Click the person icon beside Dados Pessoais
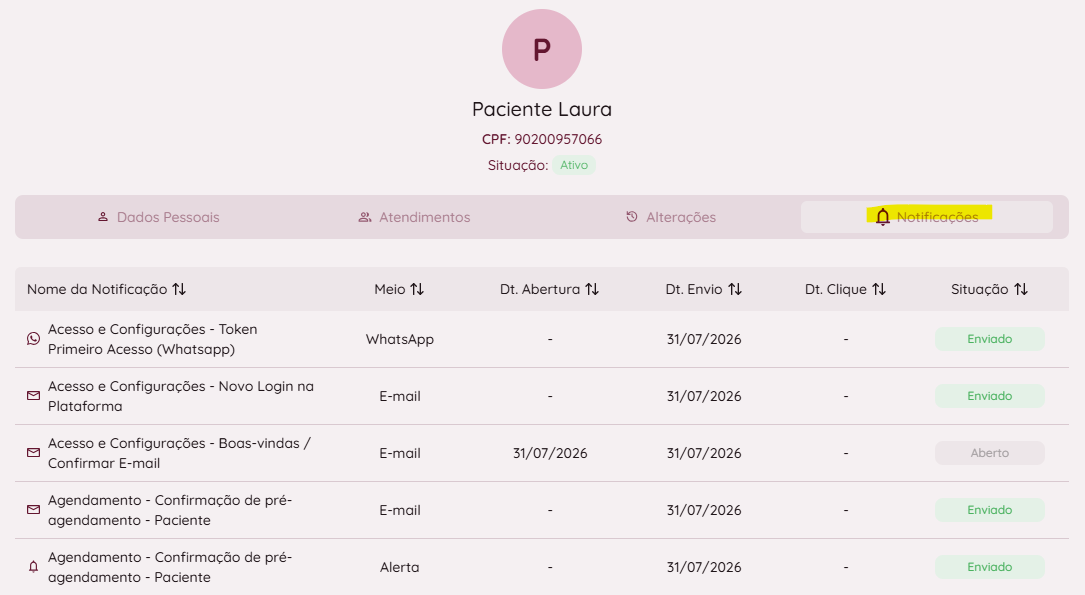This screenshot has height=595, width=1085. [102, 217]
